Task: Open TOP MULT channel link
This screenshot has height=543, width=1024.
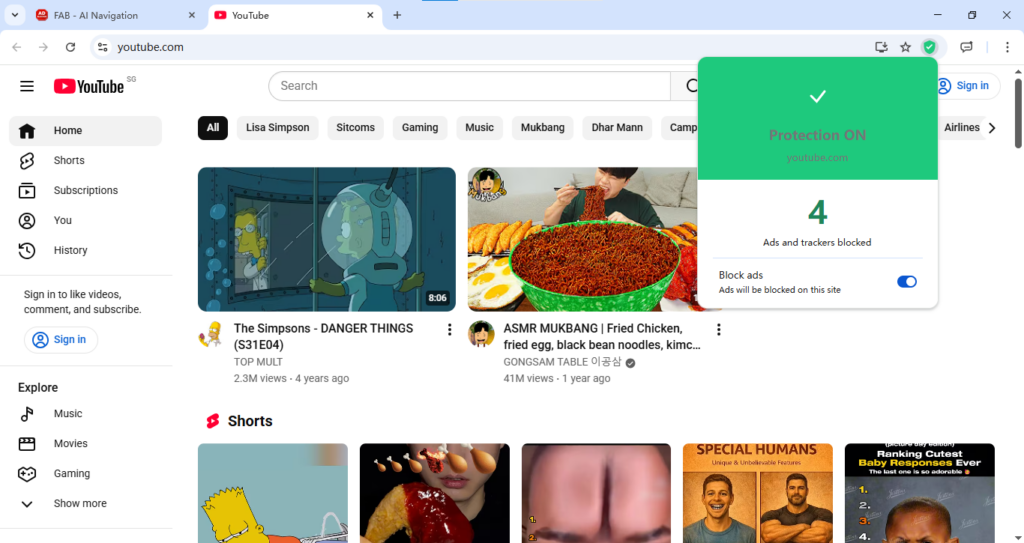Action: point(258,362)
